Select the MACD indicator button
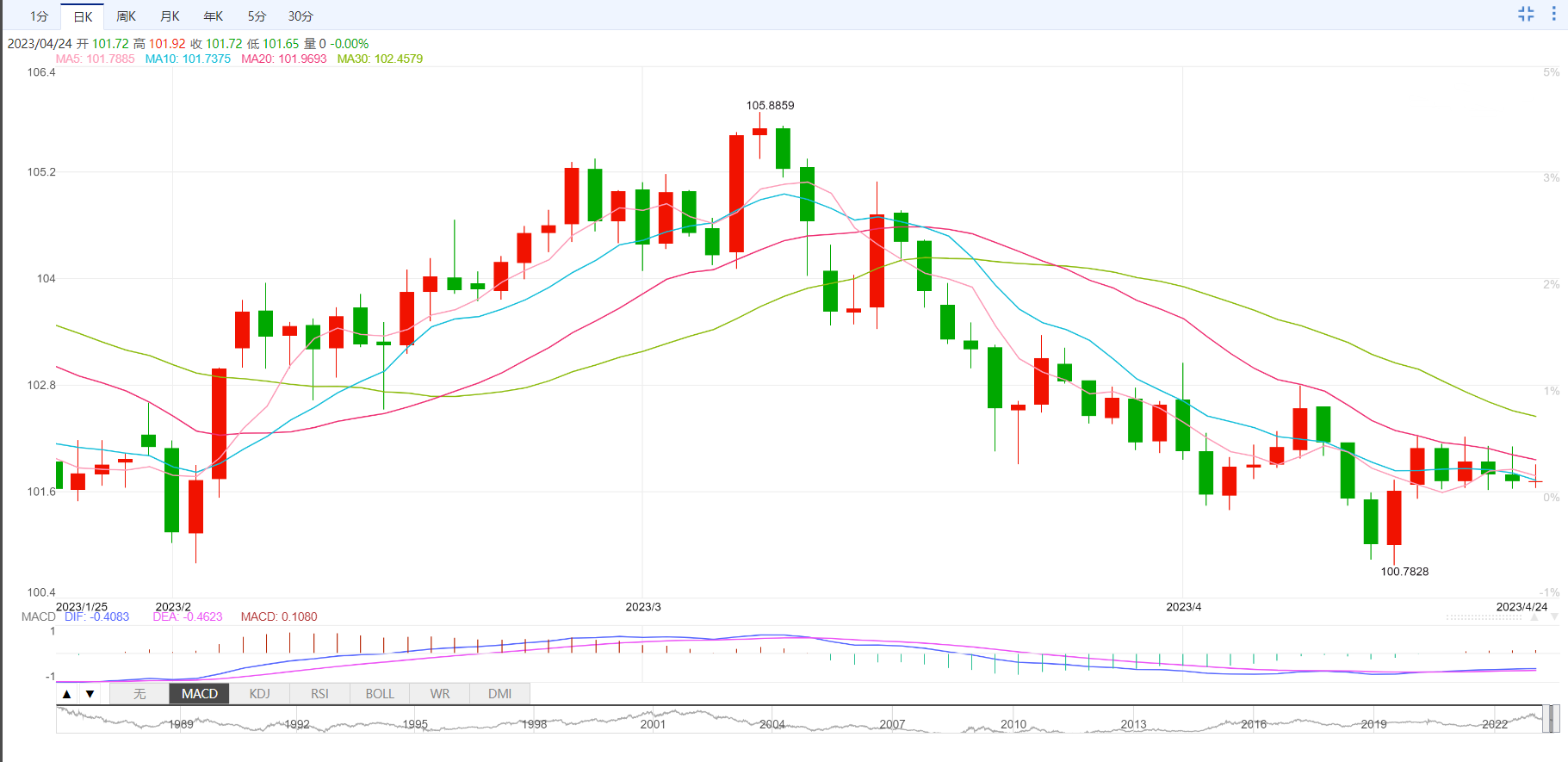 coord(200,694)
